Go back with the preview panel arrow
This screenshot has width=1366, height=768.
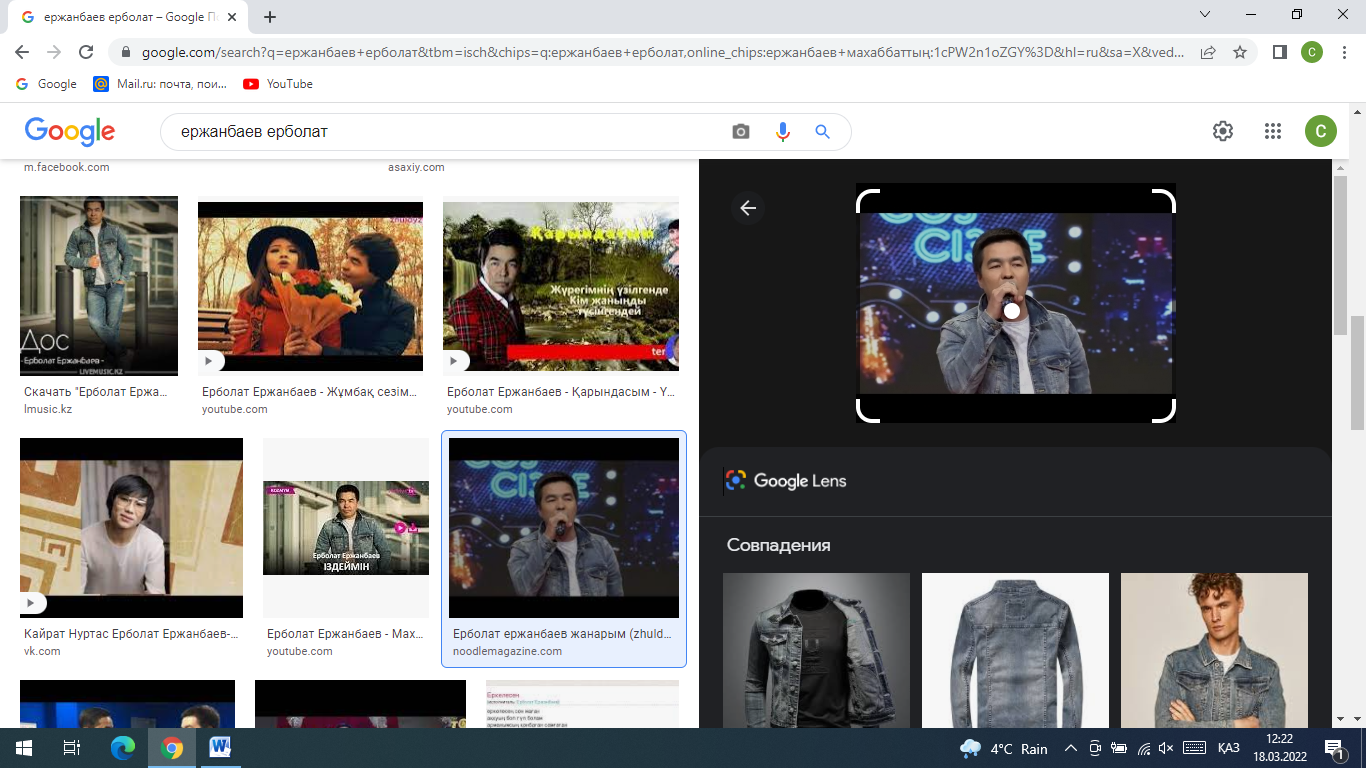click(748, 208)
